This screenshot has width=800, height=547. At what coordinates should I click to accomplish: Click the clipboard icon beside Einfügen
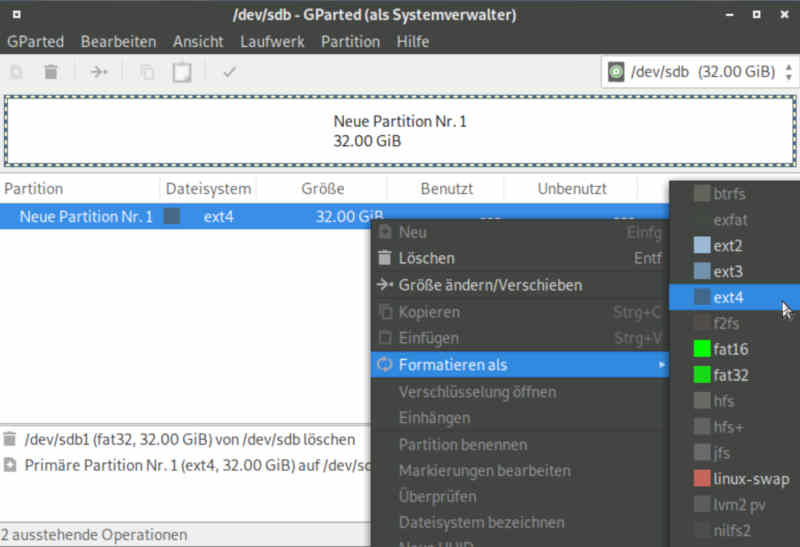click(385, 337)
